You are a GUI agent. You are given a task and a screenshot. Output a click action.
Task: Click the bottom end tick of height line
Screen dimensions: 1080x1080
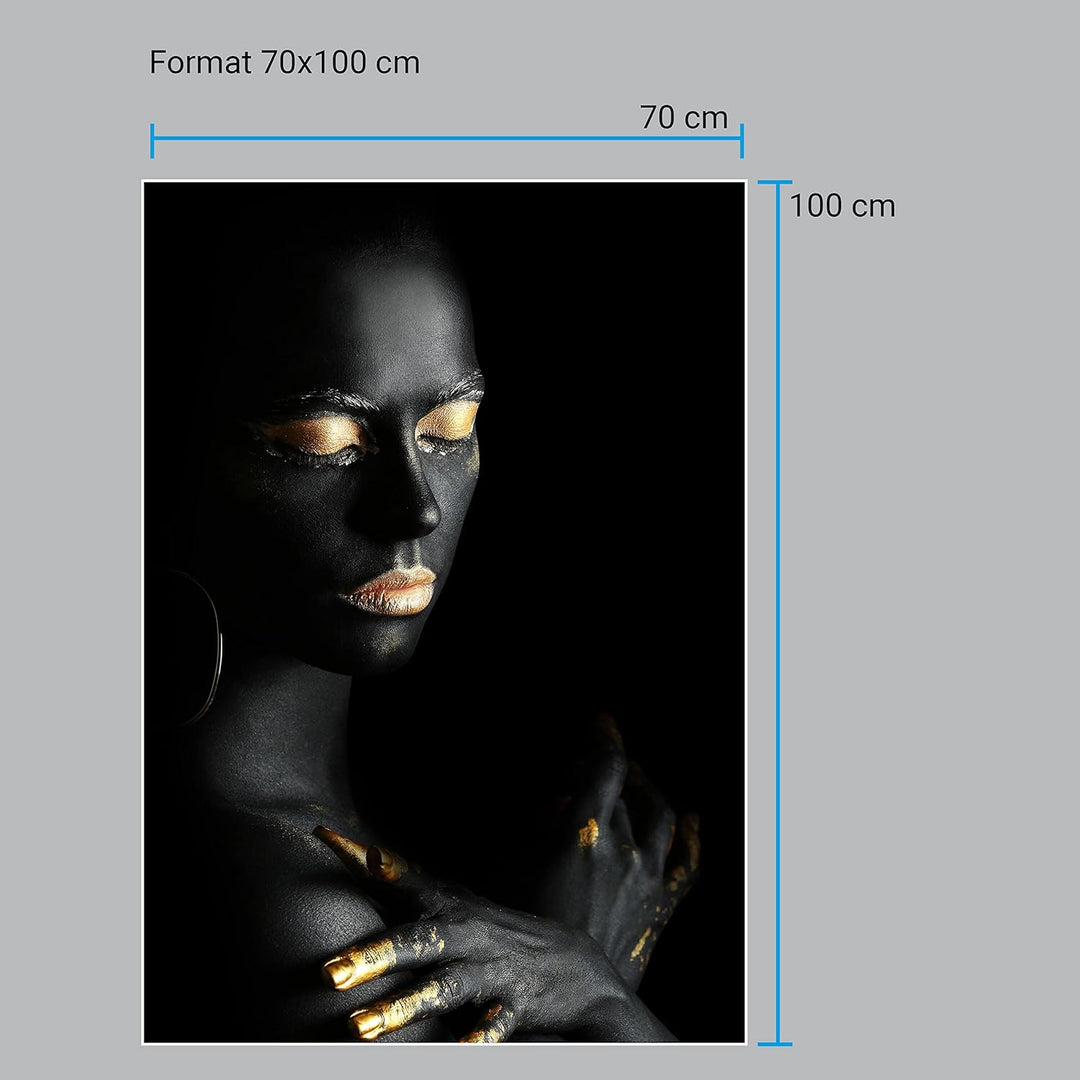coord(775,1043)
